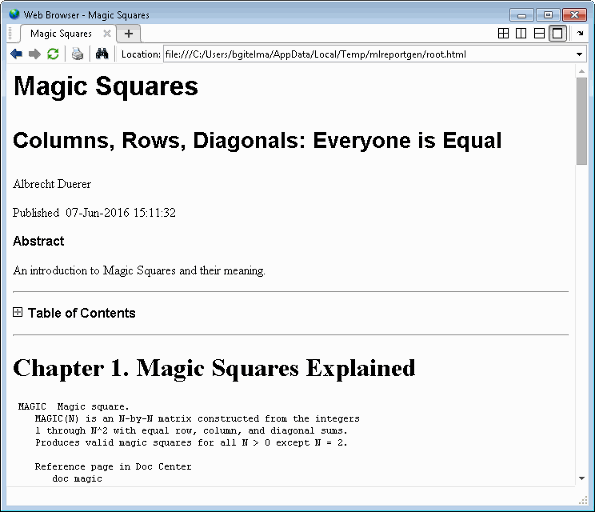Open a new tab with the plus button
Viewport: 595px width, 512px height.
(129, 34)
